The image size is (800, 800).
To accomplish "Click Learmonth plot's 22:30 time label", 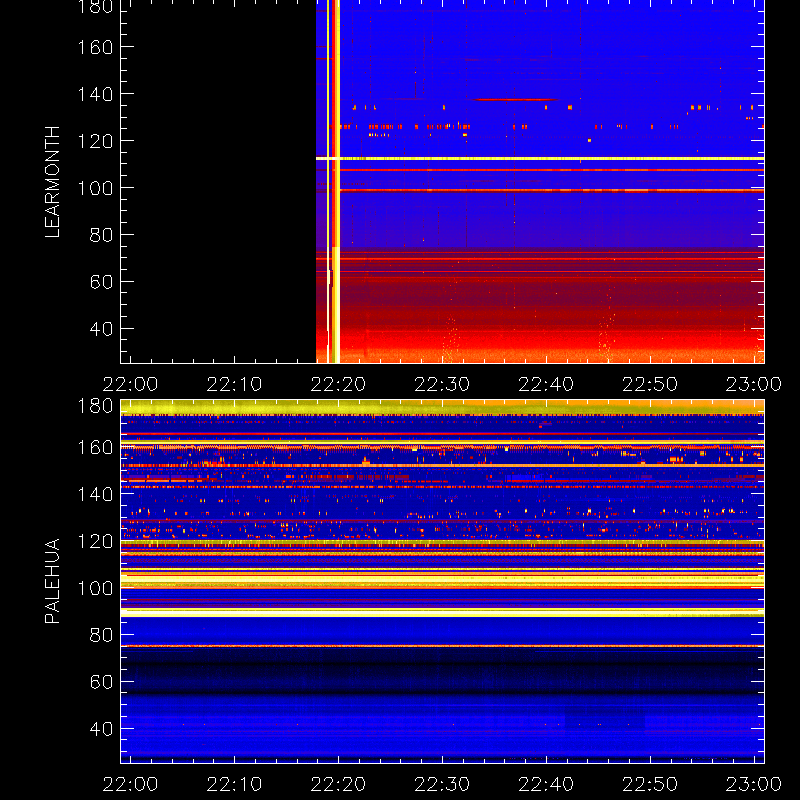I will pos(442,384).
